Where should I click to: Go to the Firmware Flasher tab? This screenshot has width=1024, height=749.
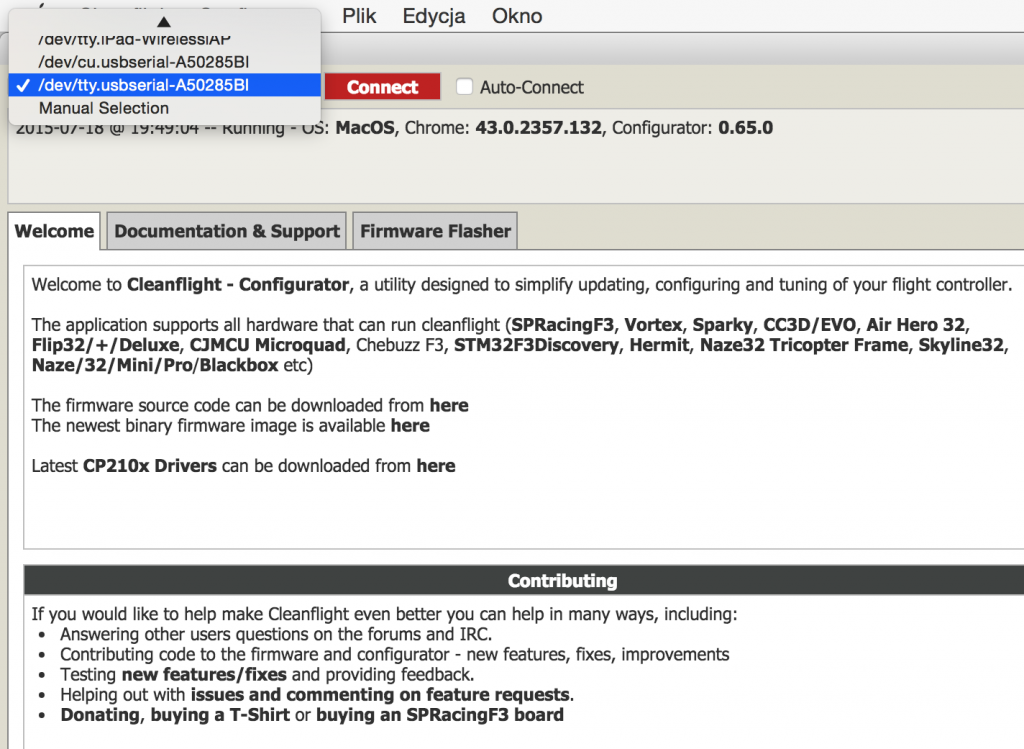tap(435, 231)
